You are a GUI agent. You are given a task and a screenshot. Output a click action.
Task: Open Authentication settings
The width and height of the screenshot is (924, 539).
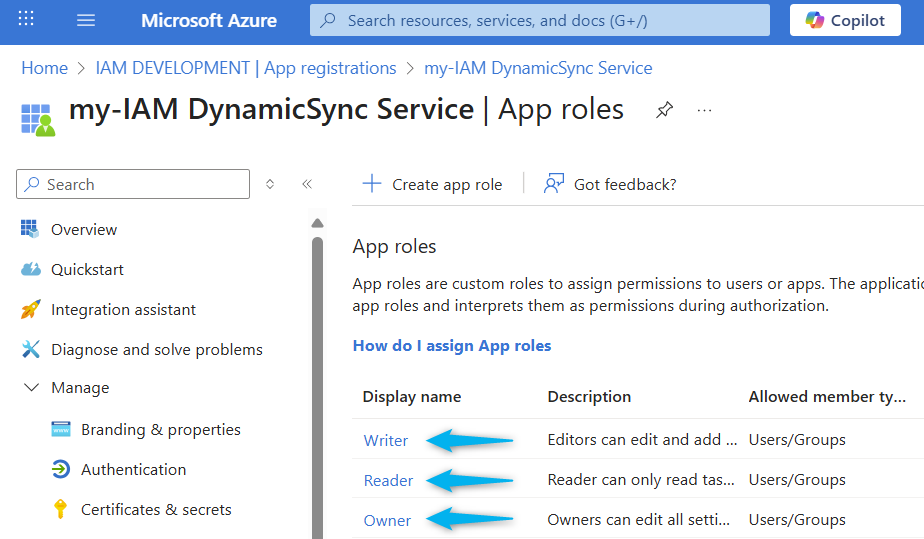(134, 469)
